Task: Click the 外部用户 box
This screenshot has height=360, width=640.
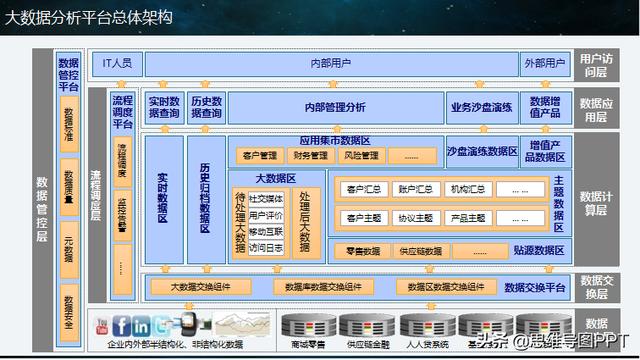Action: pyautogui.click(x=545, y=64)
